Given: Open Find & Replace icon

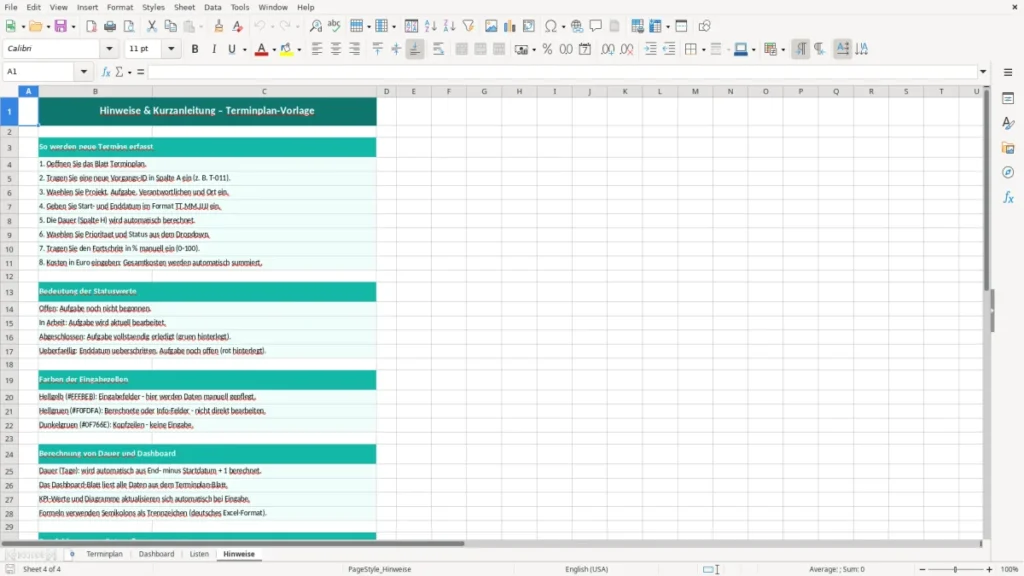Looking at the screenshot, I should click(315, 26).
